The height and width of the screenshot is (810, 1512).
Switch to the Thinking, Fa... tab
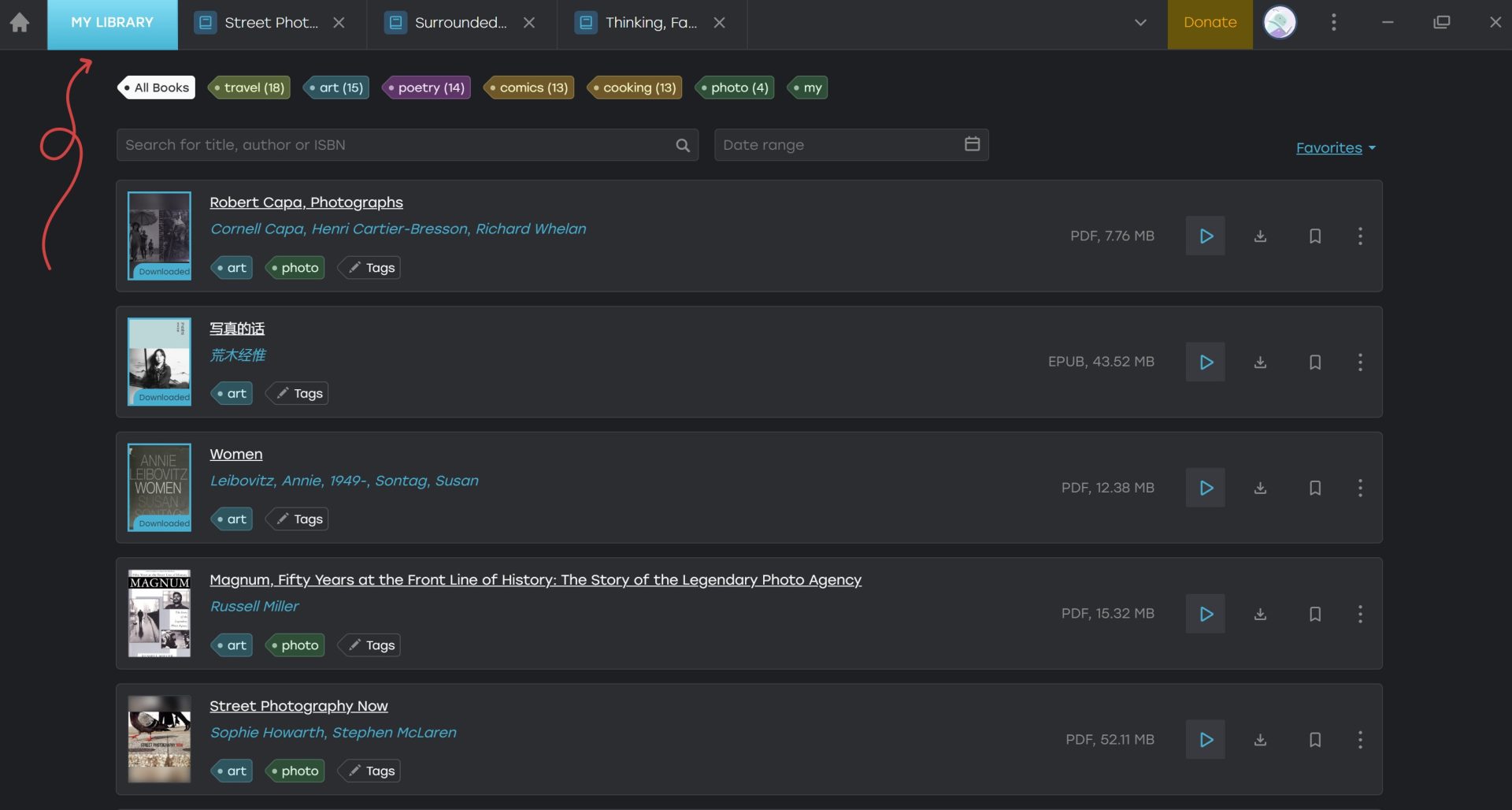coord(650,23)
